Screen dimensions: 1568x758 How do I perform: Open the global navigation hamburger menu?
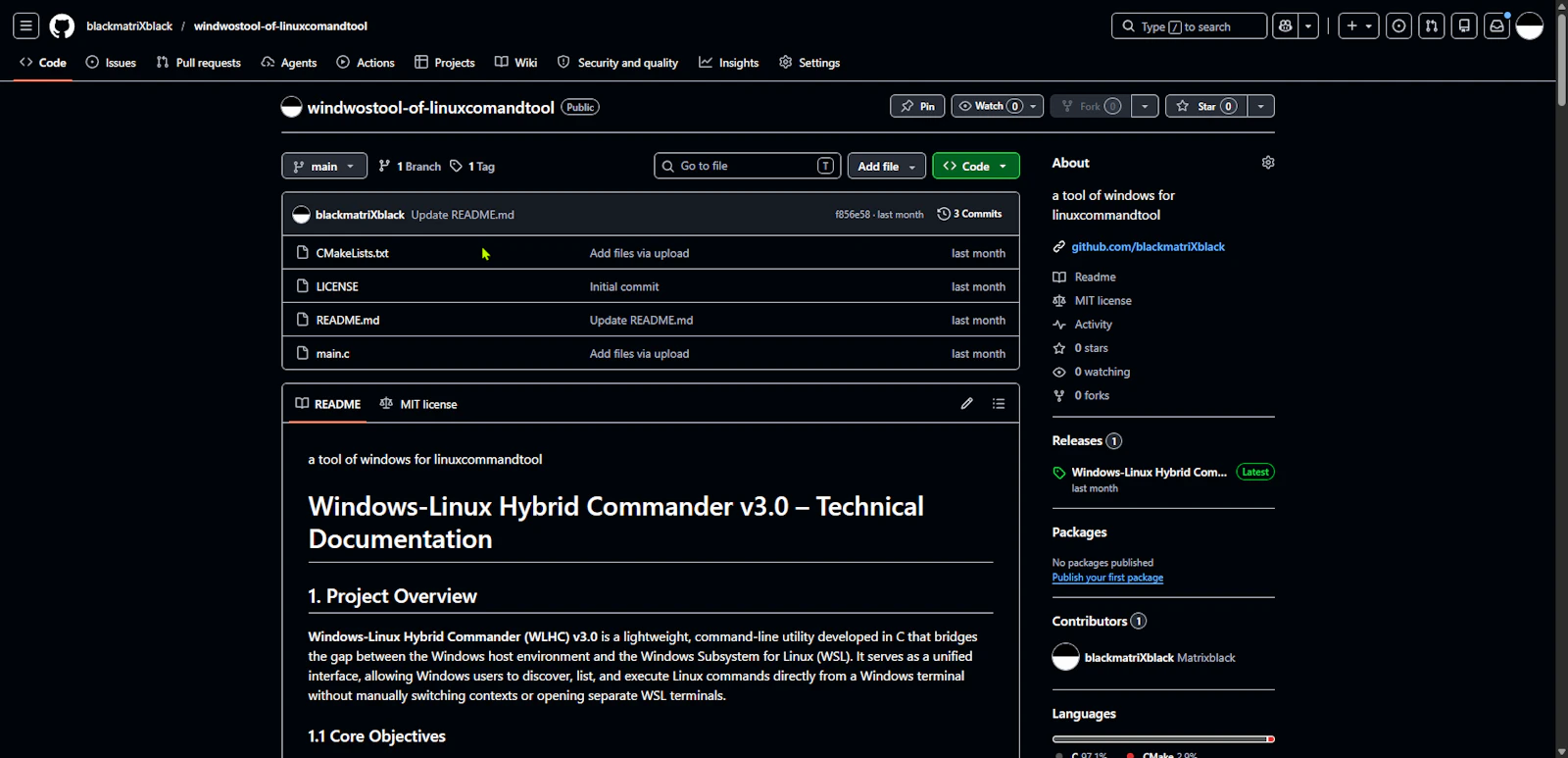point(26,26)
